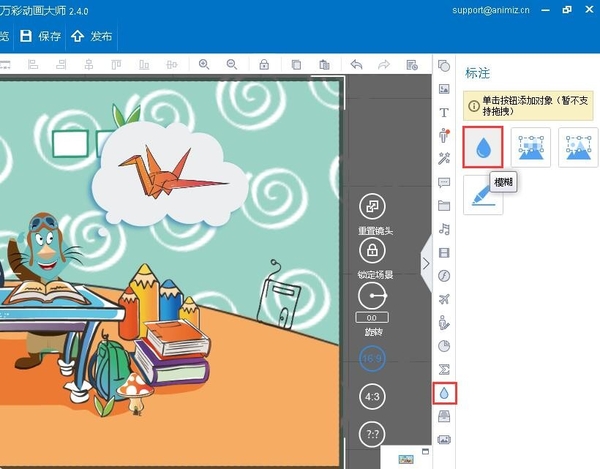Select the 16:9 aspect ratio
This screenshot has height=469, width=600.
click(x=372, y=358)
